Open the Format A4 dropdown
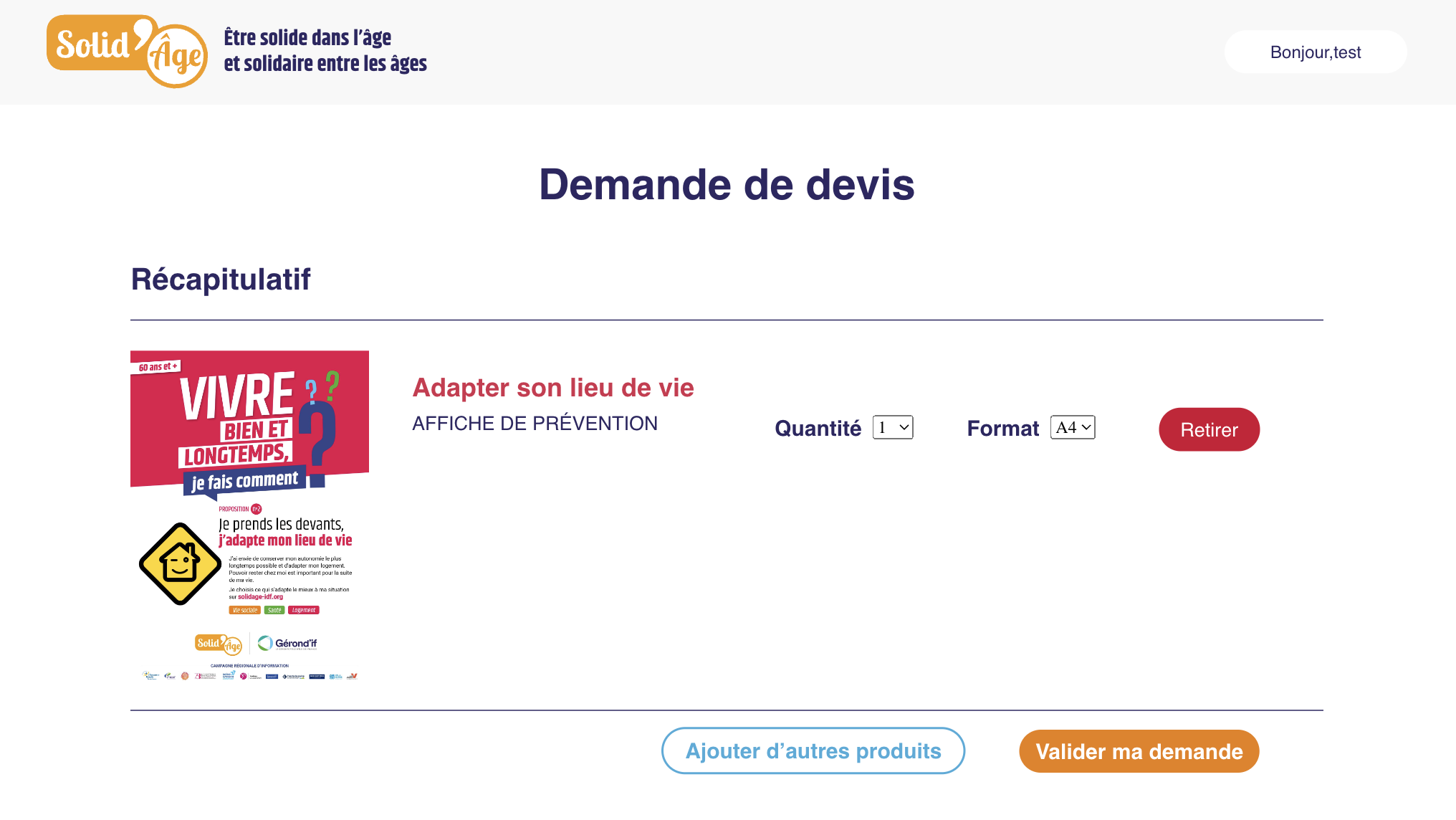The width and height of the screenshot is (1456, 820). tap(1073, 428)
